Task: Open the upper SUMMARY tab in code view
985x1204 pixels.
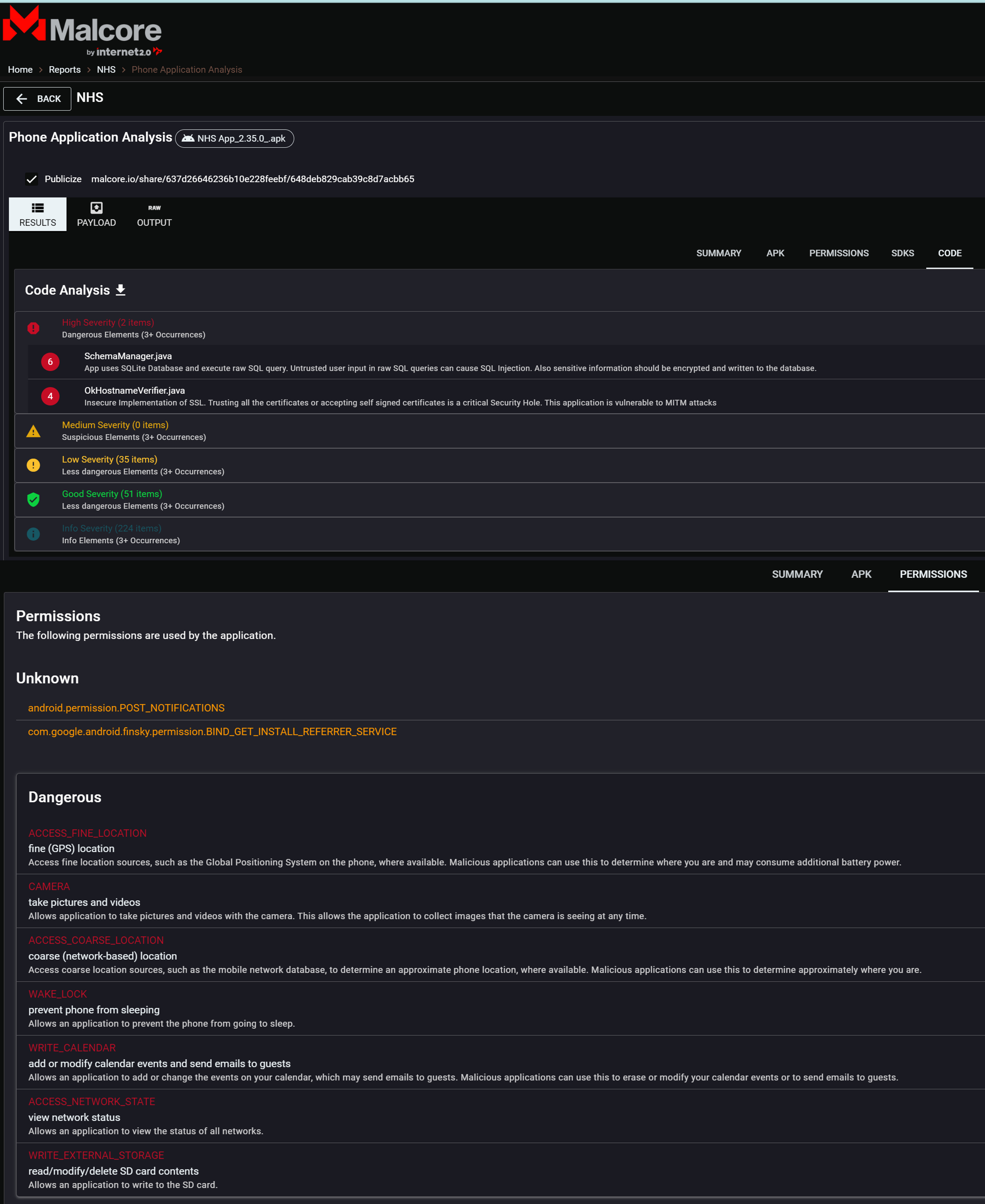Action: pos(718,253)
